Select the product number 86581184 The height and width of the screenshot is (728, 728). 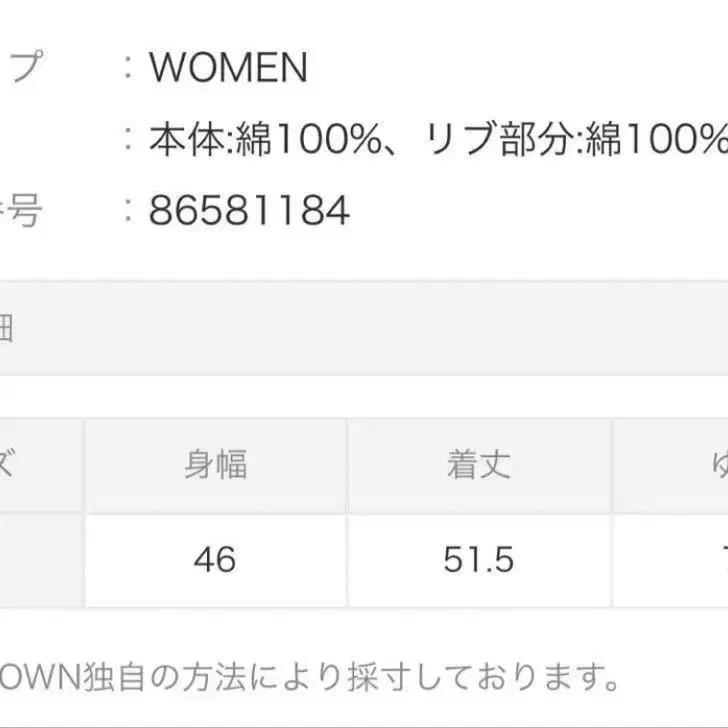pyautogui.click(x=250, y=211)
